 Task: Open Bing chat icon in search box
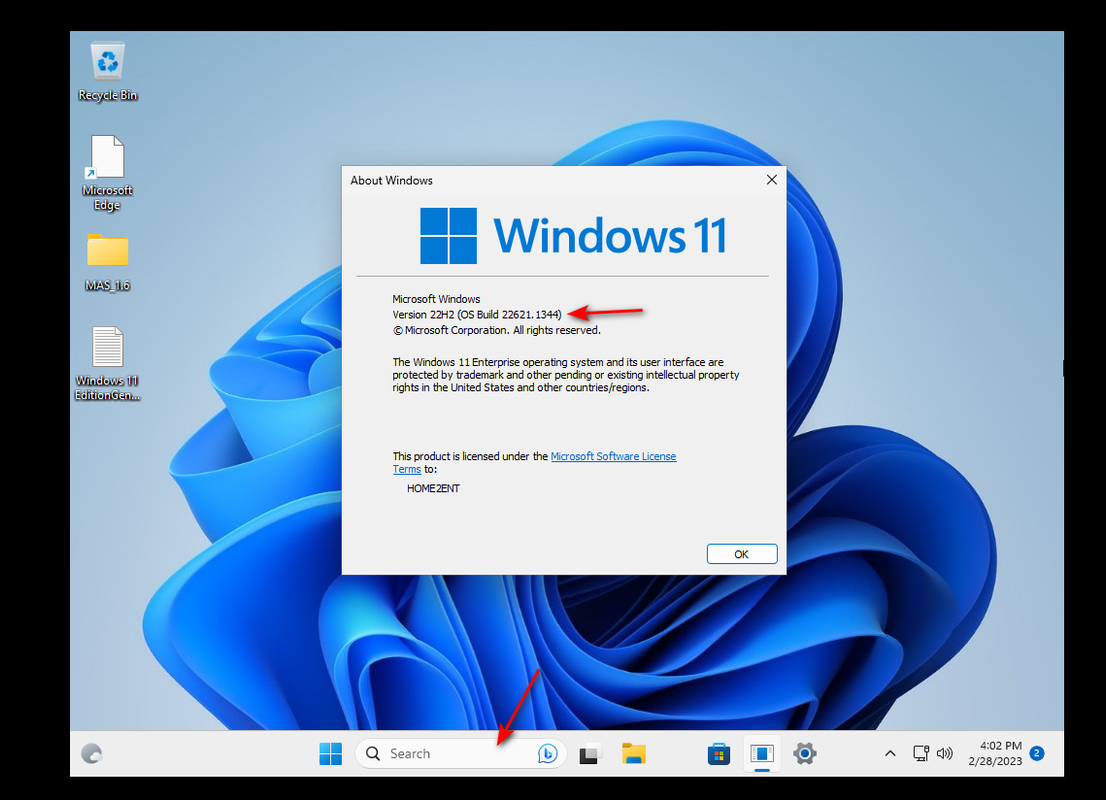[x=547, y=753]
